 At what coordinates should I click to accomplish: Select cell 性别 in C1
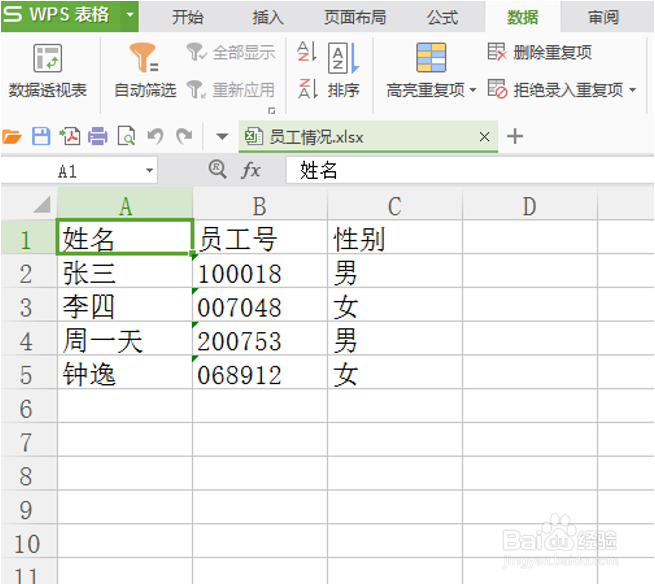(x=395, y=237)
